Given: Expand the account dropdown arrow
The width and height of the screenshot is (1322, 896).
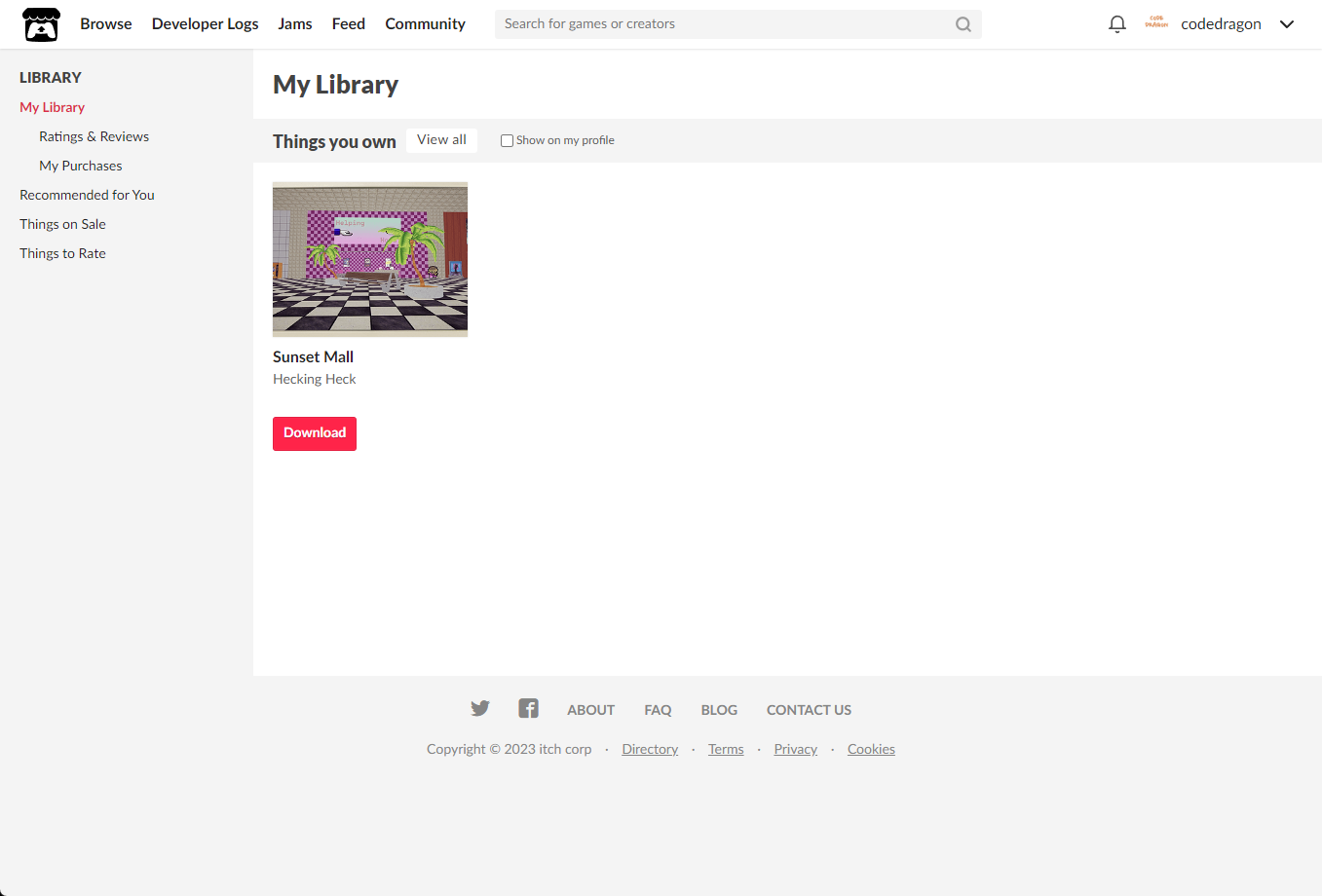Looking at the screenshot, I should 1287,24.
